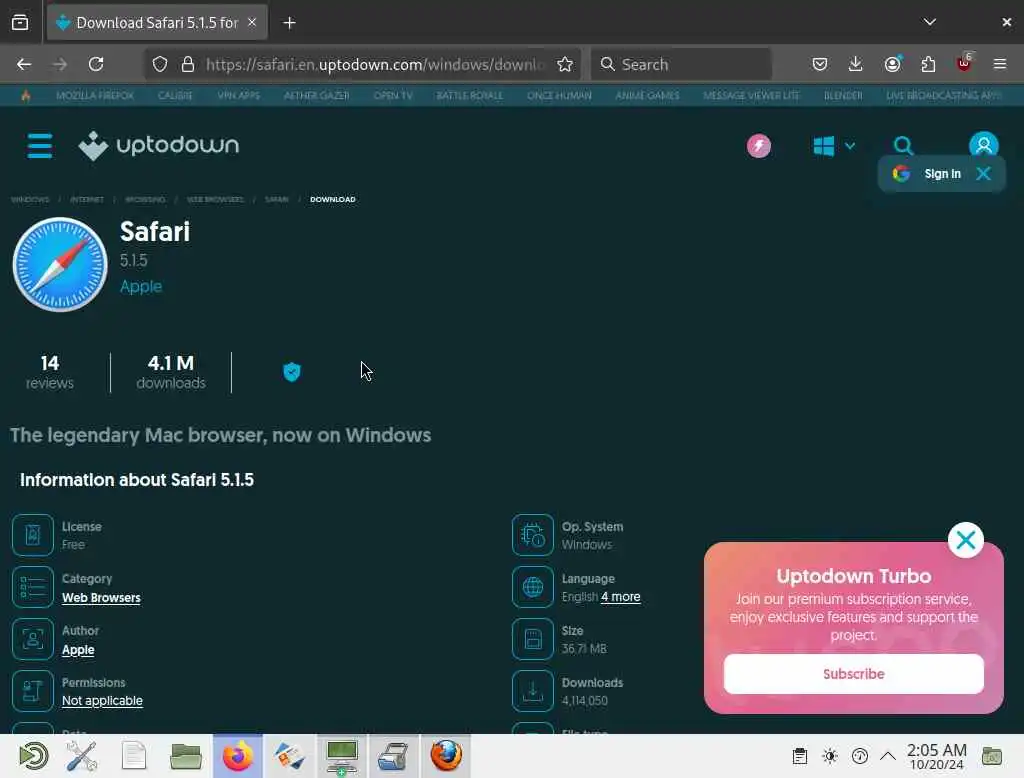Adjust brightness from the tray icon

point(830,756)
